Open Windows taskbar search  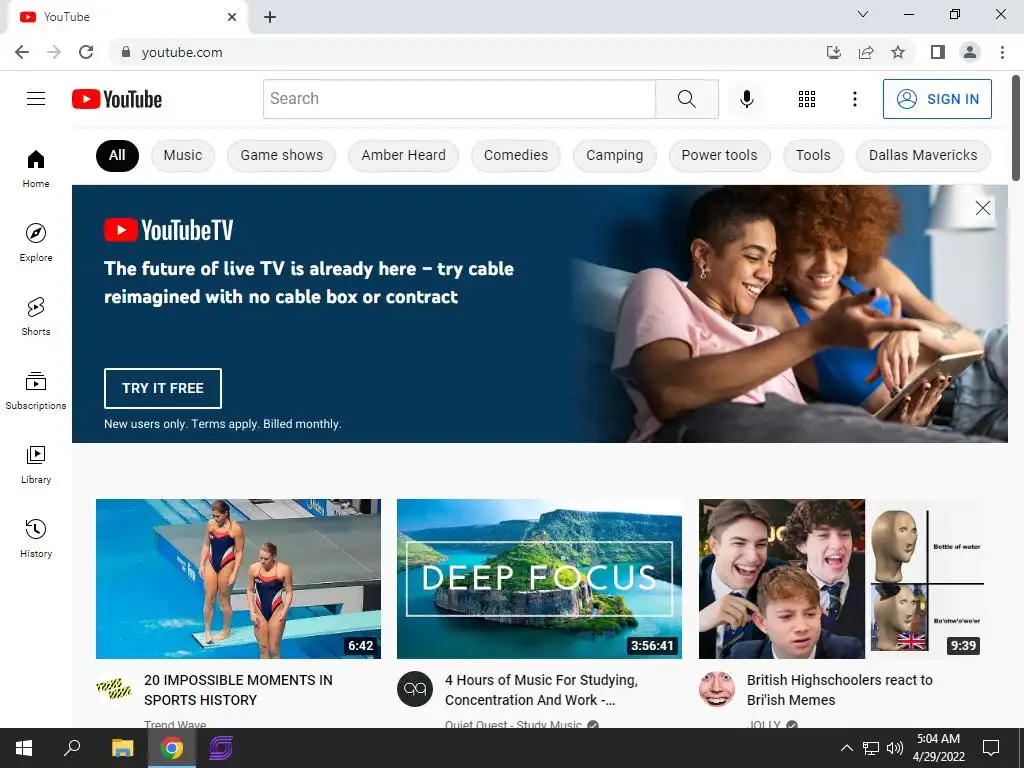(x=72, y=748)
